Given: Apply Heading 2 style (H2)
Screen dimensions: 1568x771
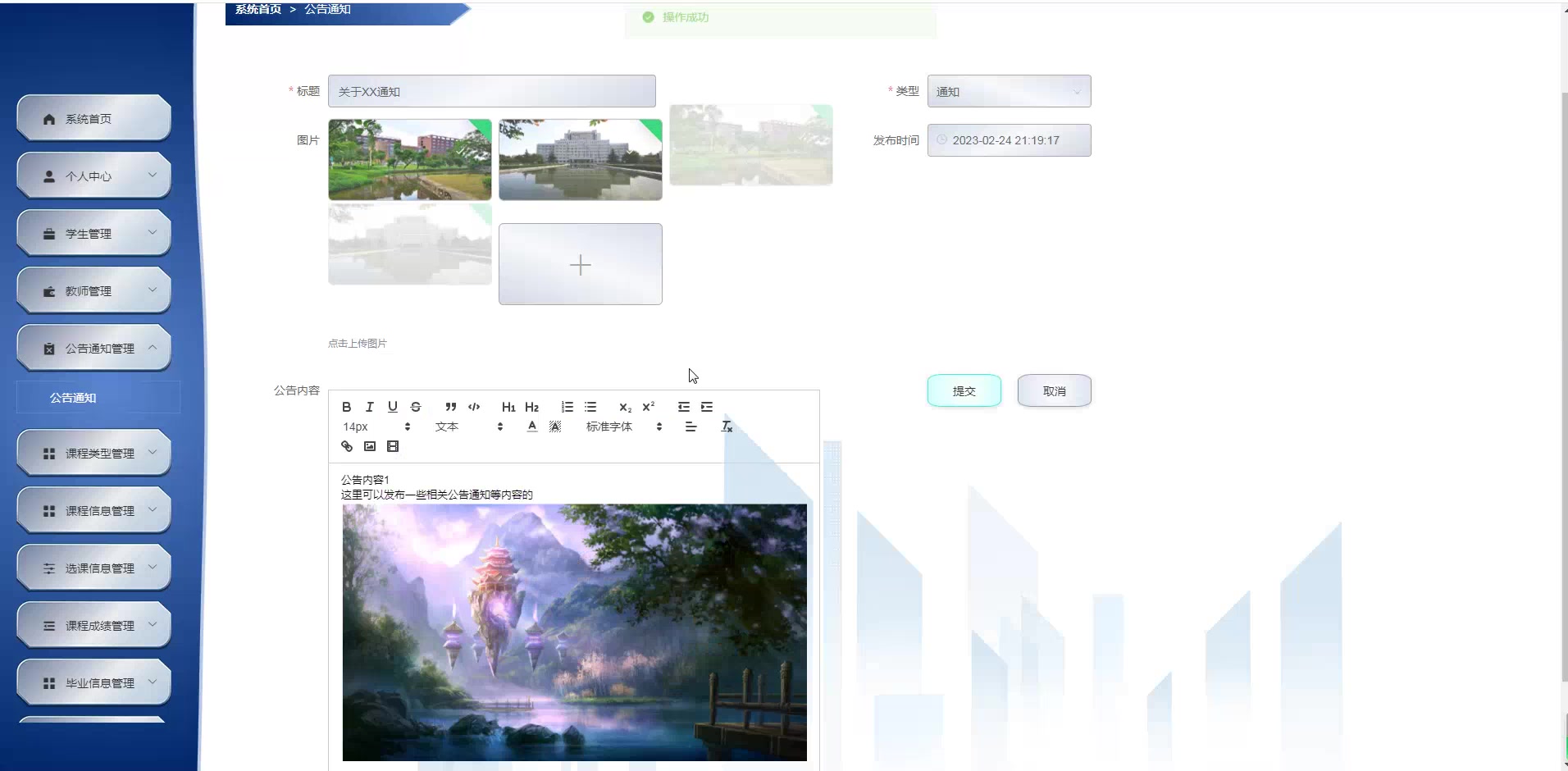Looking at the screenshot, I should (x=531, y=407).
